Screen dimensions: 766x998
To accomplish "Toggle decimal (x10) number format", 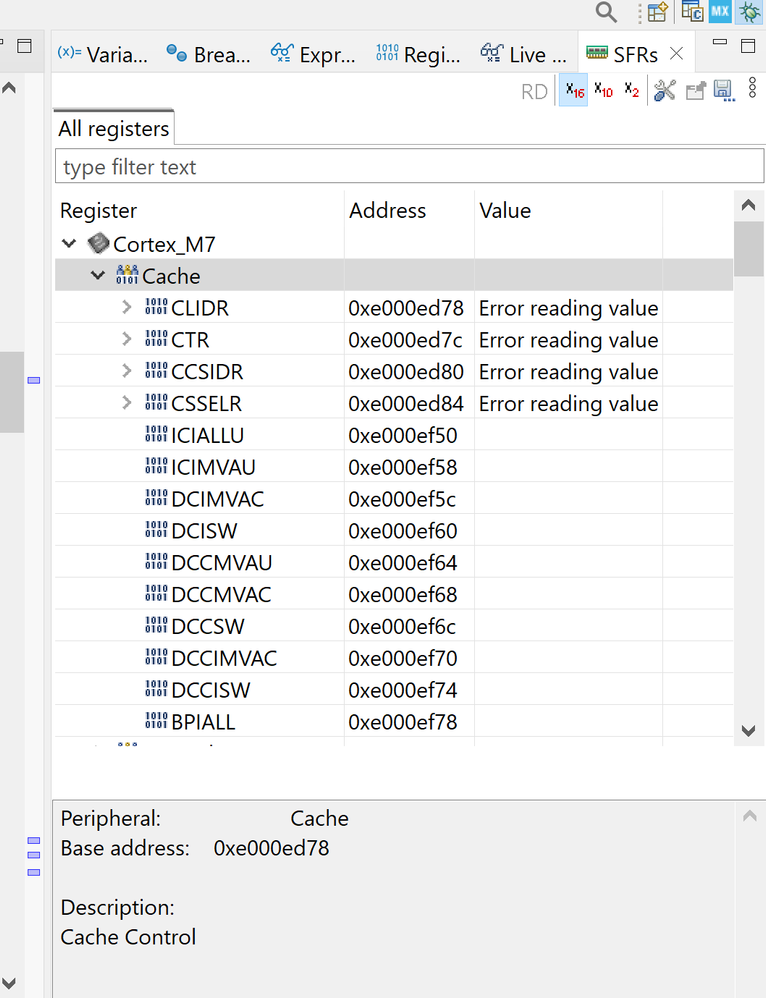I will [603, 91].
